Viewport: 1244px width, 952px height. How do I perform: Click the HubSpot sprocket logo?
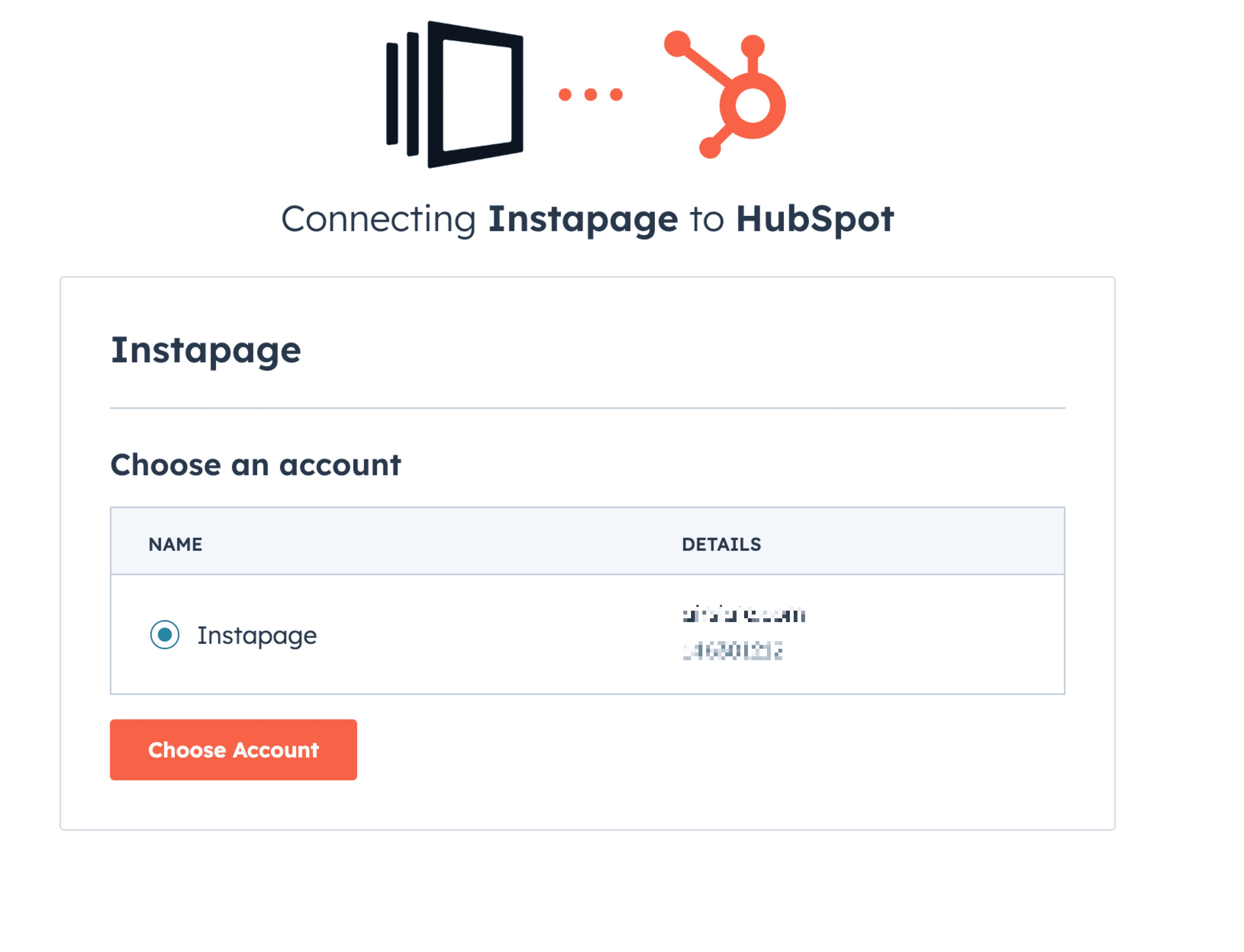pos(725,95)
